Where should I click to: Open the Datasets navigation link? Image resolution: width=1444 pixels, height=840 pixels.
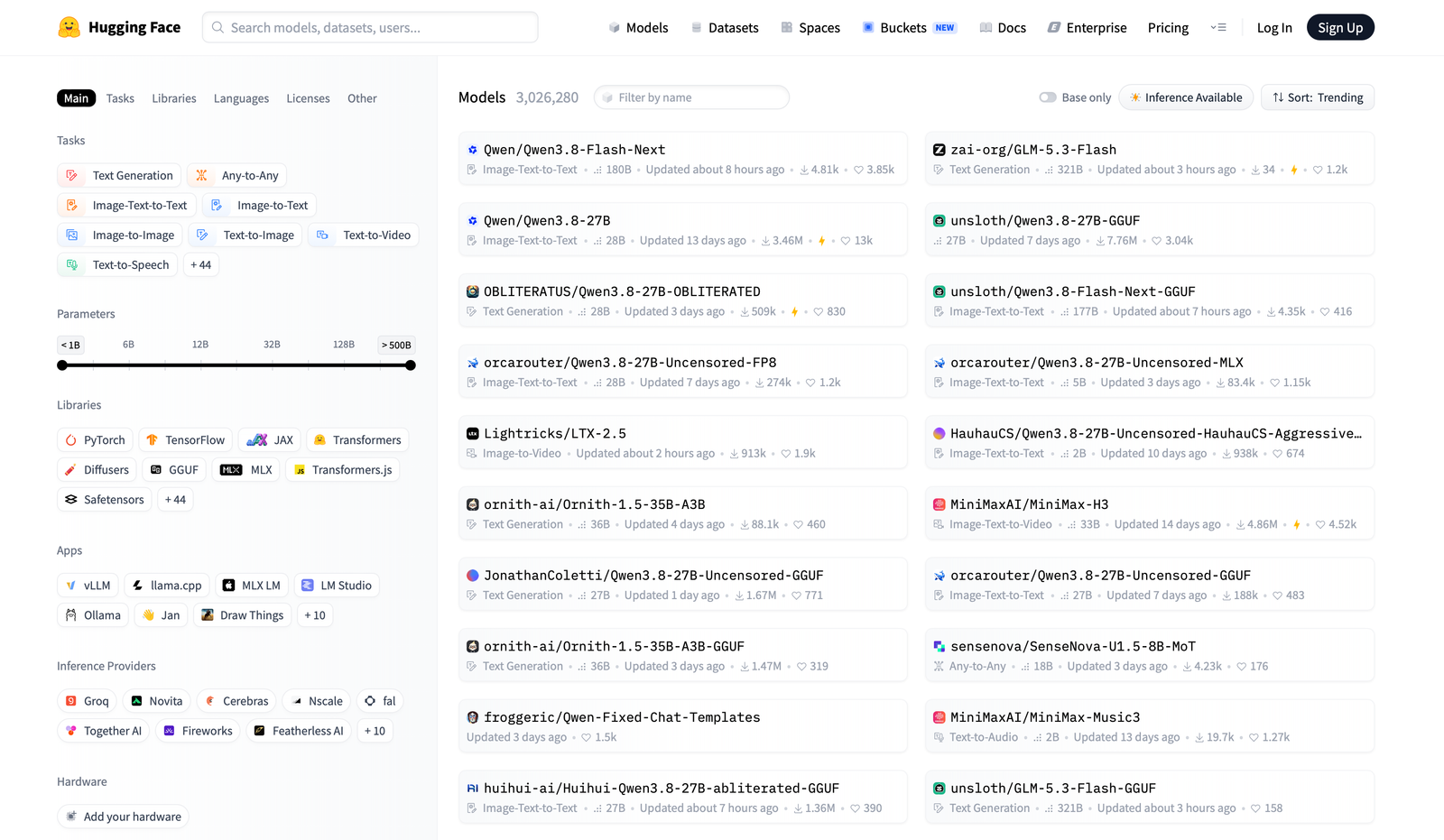725,28
